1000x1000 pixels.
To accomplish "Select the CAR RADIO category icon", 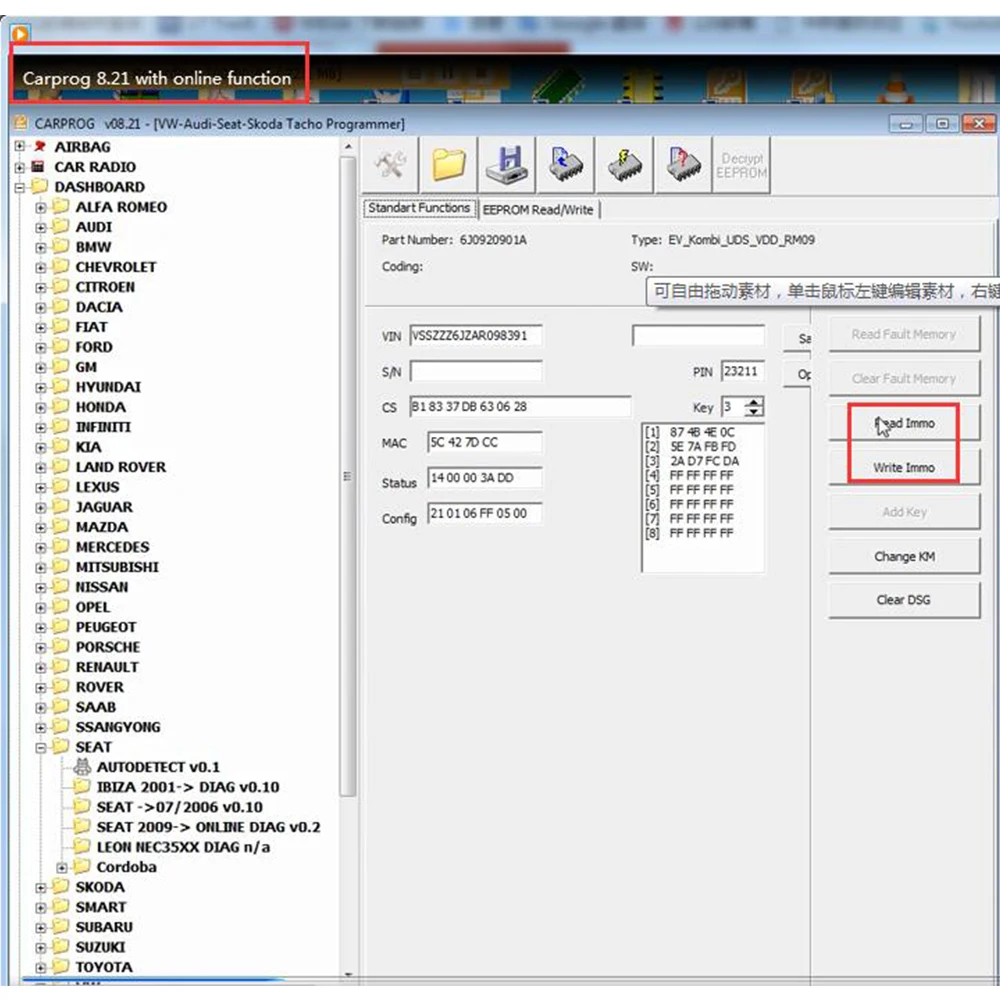I will pos(38,166).
